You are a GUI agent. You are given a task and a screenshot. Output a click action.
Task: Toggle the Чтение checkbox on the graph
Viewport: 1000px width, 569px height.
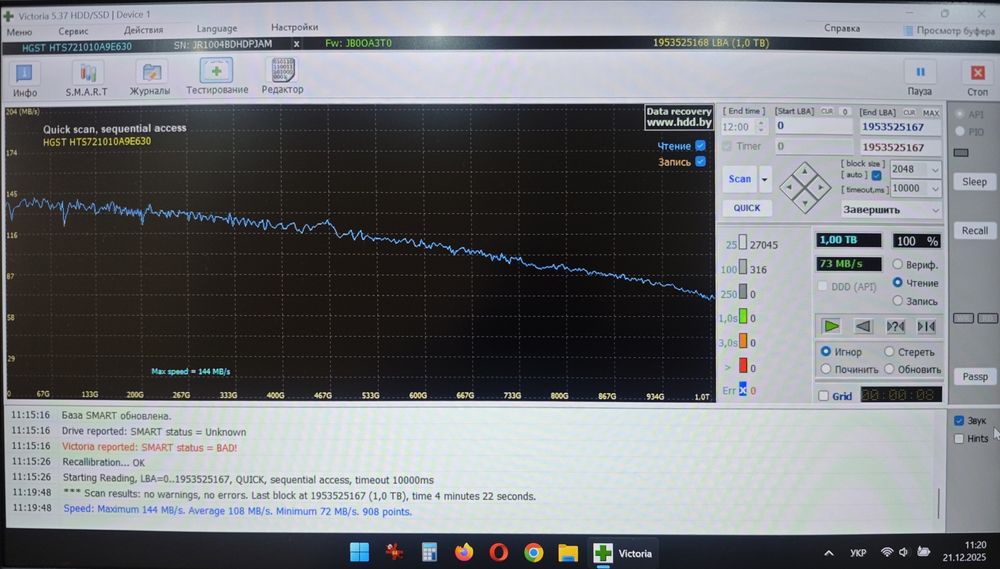(x=700, y=145)
